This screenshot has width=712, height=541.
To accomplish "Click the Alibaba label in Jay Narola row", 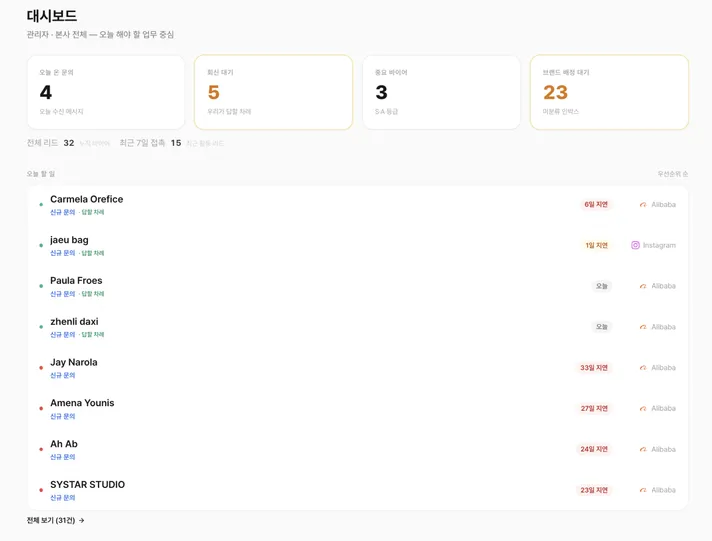I will click(663, 368).
